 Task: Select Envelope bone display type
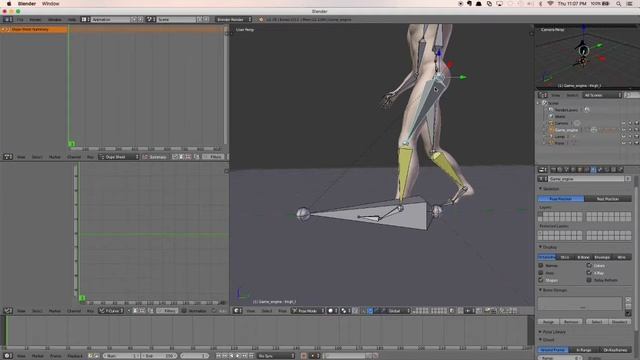tap(602, 257)
